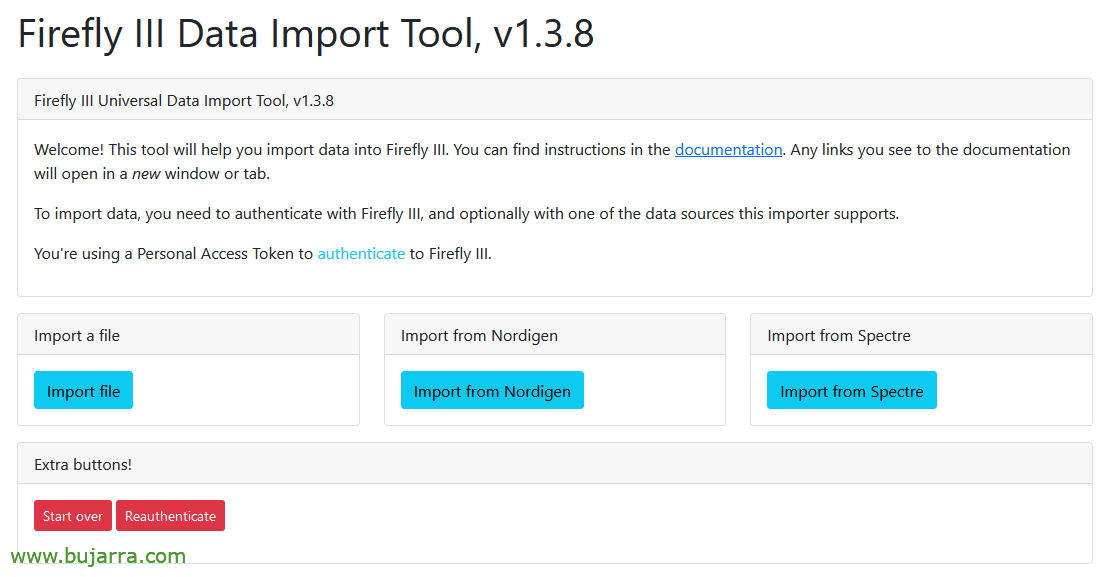
Task: Click the italic word 'new' in welcome text
Action: pyautogui.click(x=146, y=174)
